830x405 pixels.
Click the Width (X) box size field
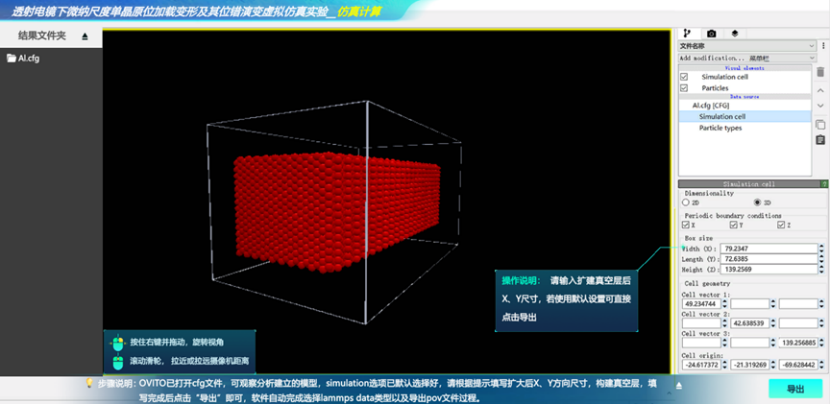point(750,247)
